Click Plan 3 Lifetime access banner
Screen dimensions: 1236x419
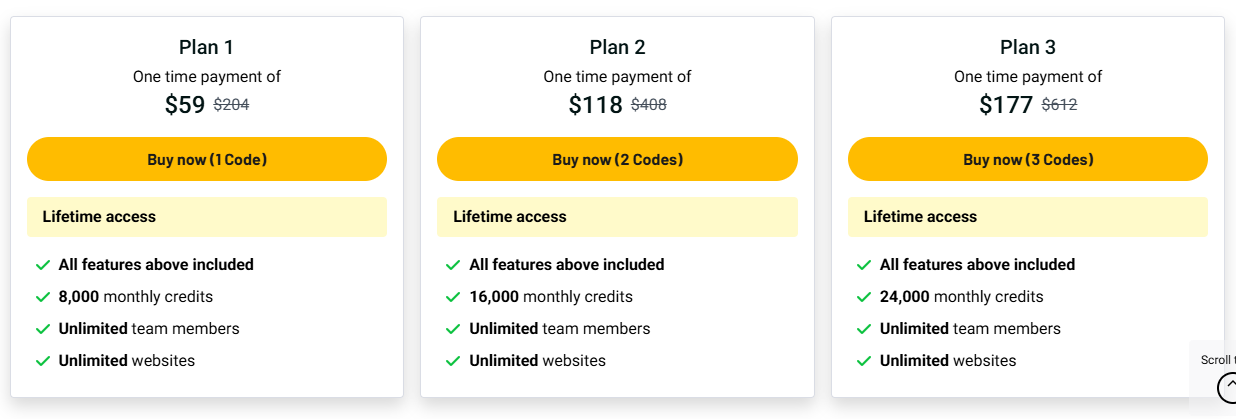point(1028,217)
